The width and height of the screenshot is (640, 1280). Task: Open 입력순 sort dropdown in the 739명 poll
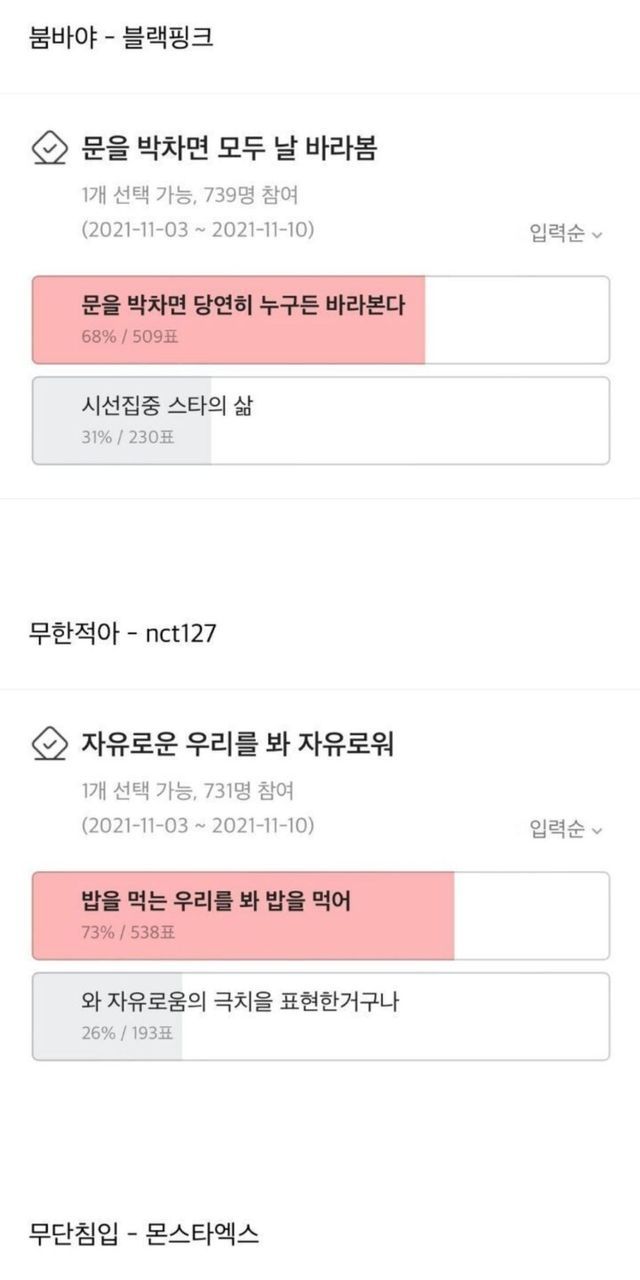point(566,234)
